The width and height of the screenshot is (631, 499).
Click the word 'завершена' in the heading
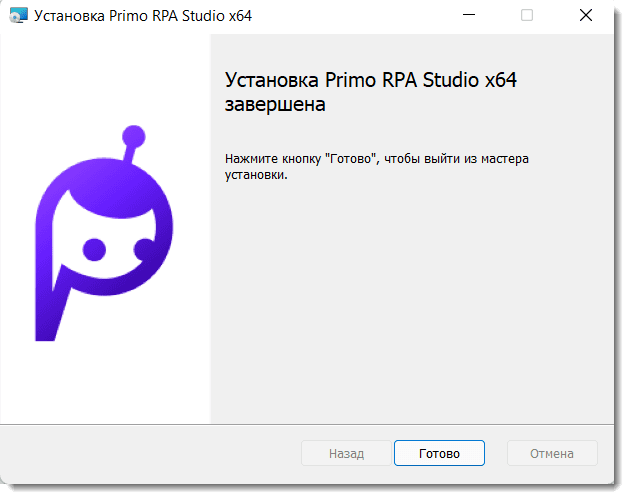275,104
